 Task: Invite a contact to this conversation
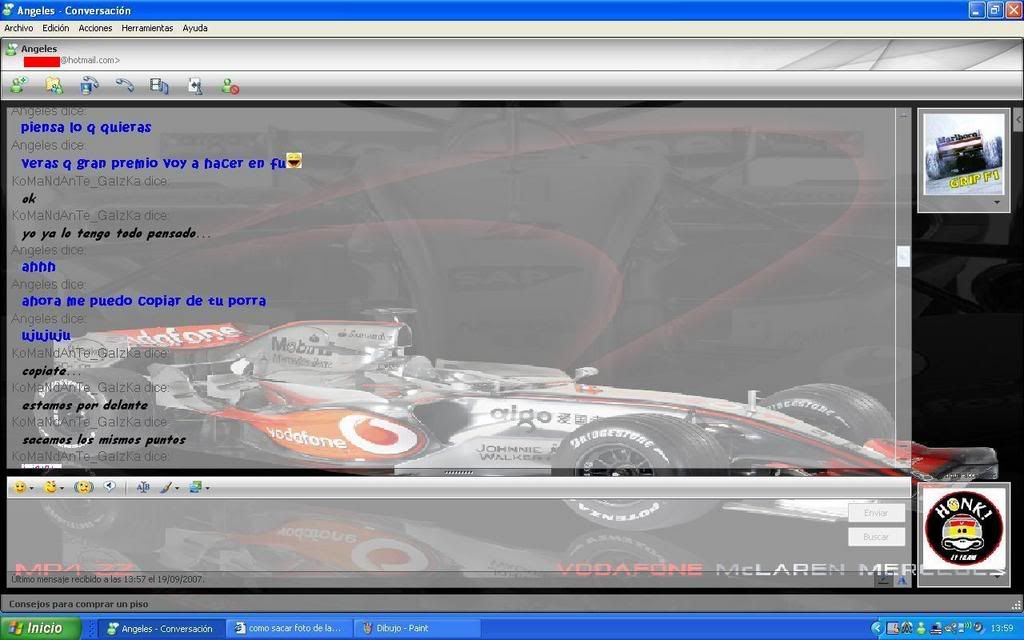(18, 86)
